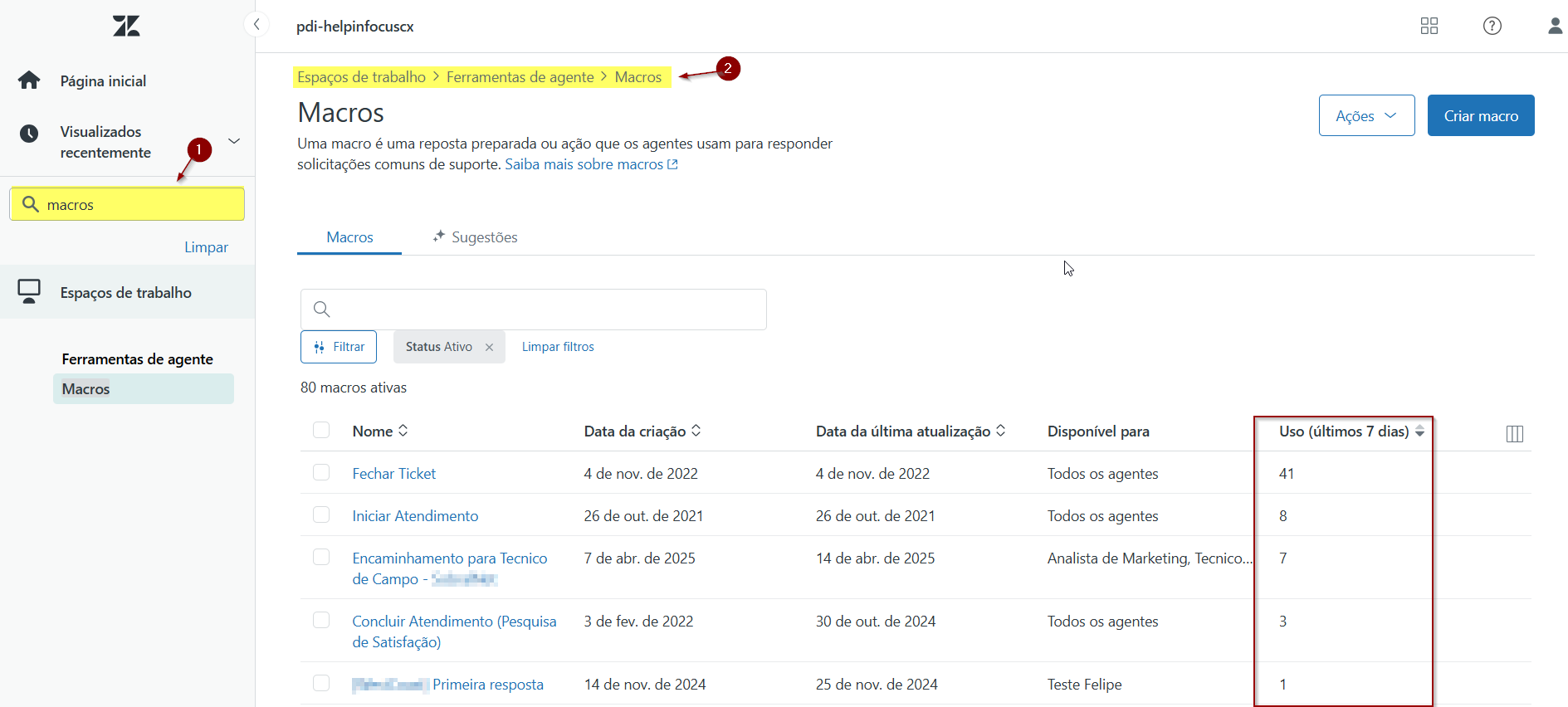The image size is (1568, 707).
Task: Expand the Visualizados recentemente section
Action: click(x=234, y=141)
